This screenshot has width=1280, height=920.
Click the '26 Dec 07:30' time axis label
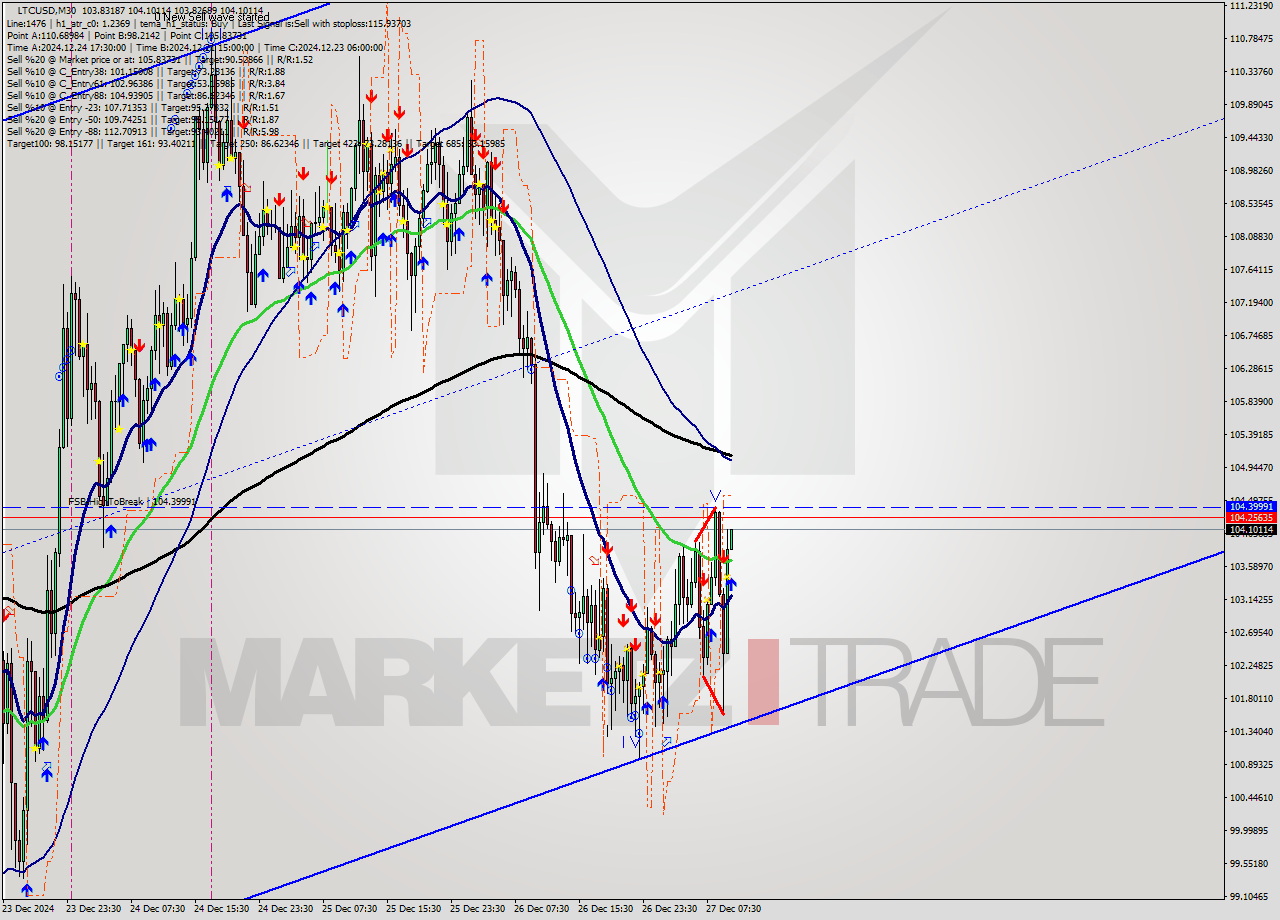[x=542, y=909]
